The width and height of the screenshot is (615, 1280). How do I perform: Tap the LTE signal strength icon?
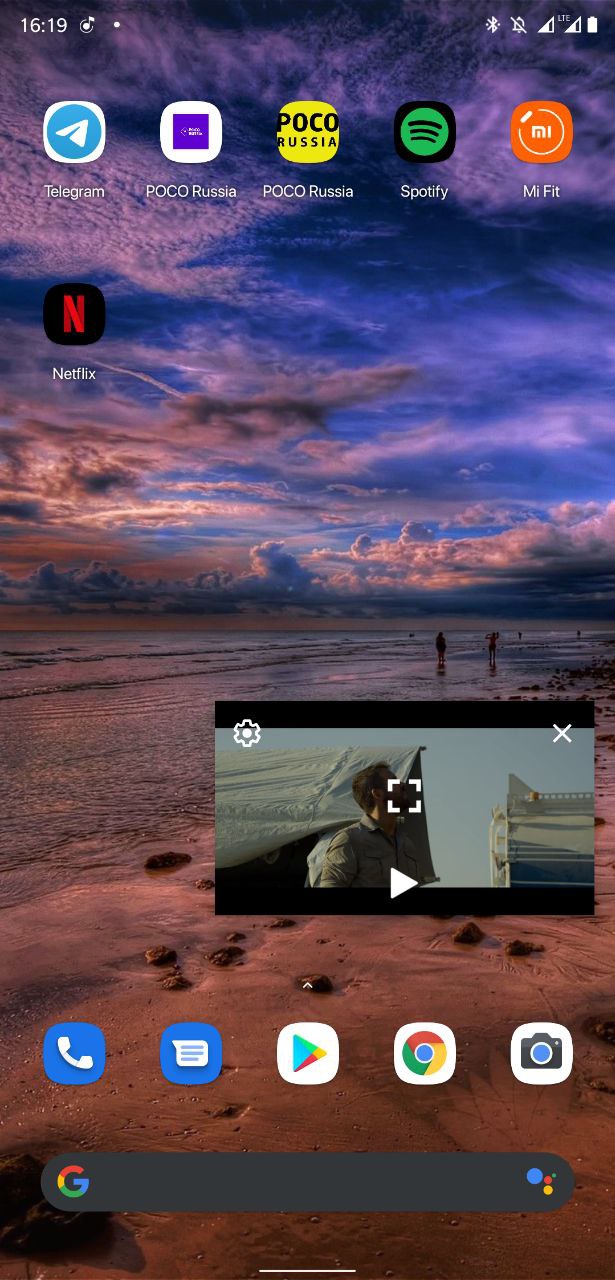[571, 23]
